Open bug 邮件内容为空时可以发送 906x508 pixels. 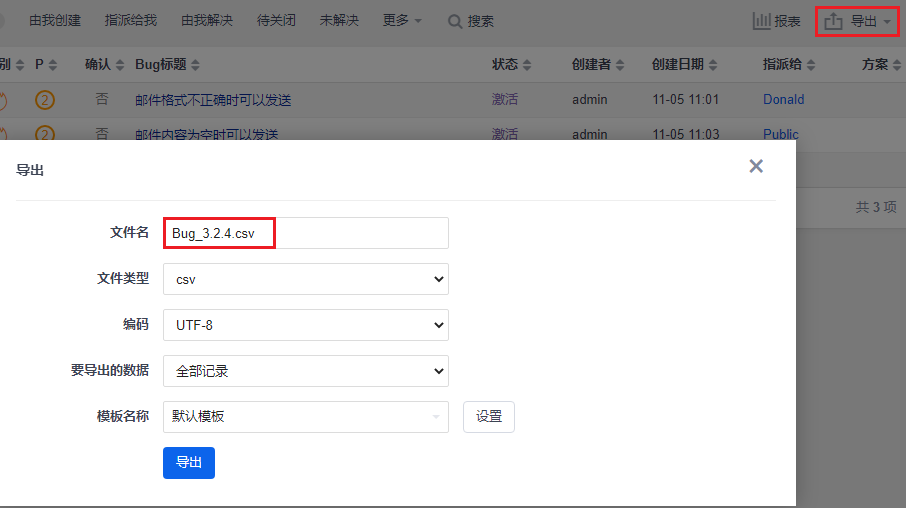pos(206,134)
